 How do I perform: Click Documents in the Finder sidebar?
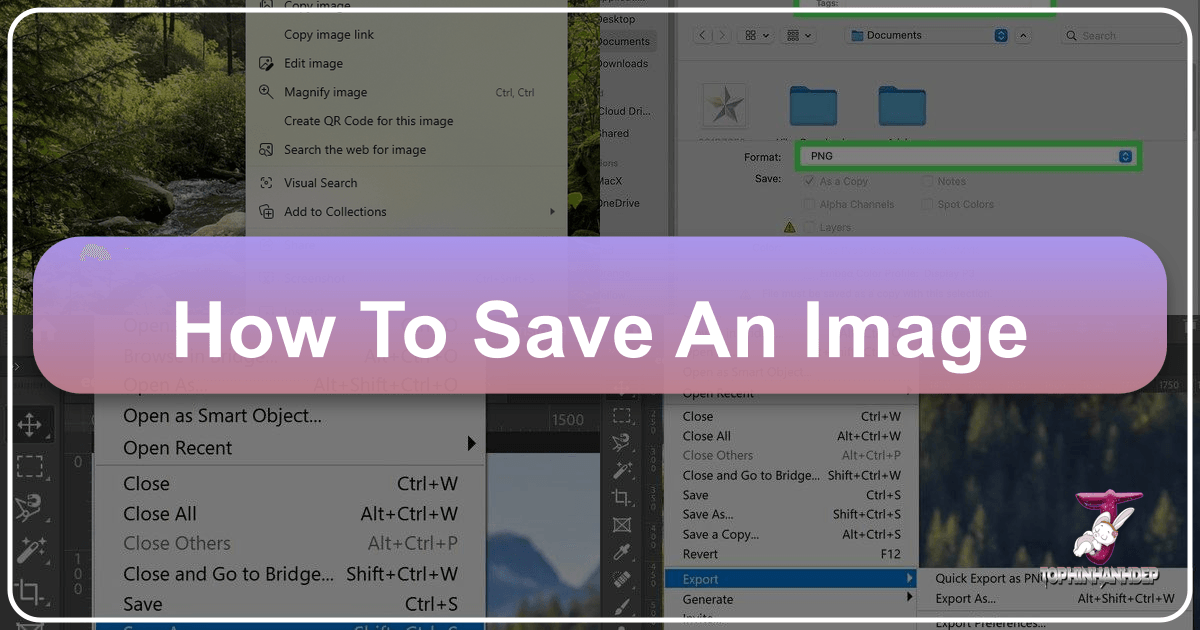click(x=624, y=42)
